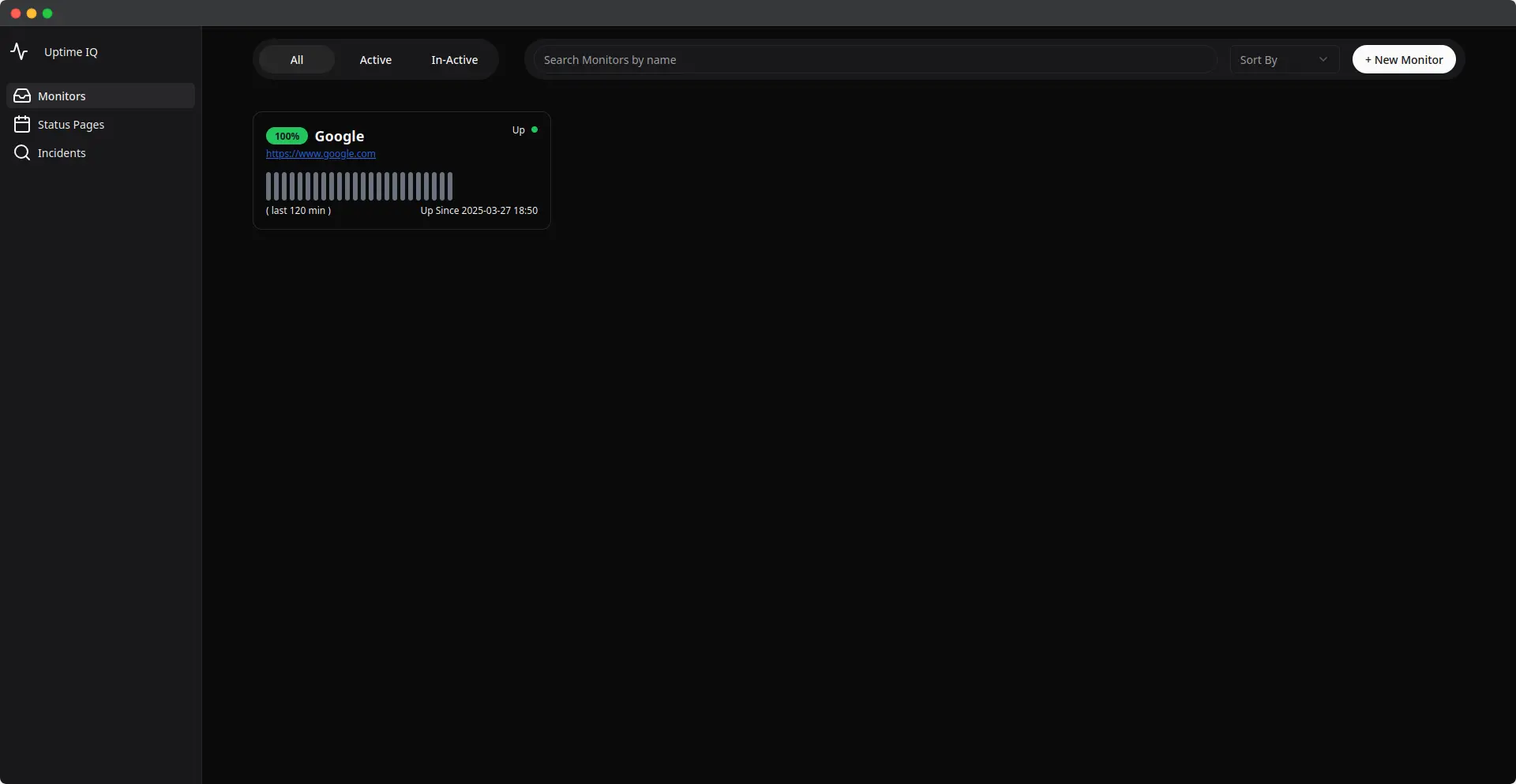Select the All monitors filter tab
Viewport: 1516px width, 784px height.
pyautogui.click(x=295, y=59)
